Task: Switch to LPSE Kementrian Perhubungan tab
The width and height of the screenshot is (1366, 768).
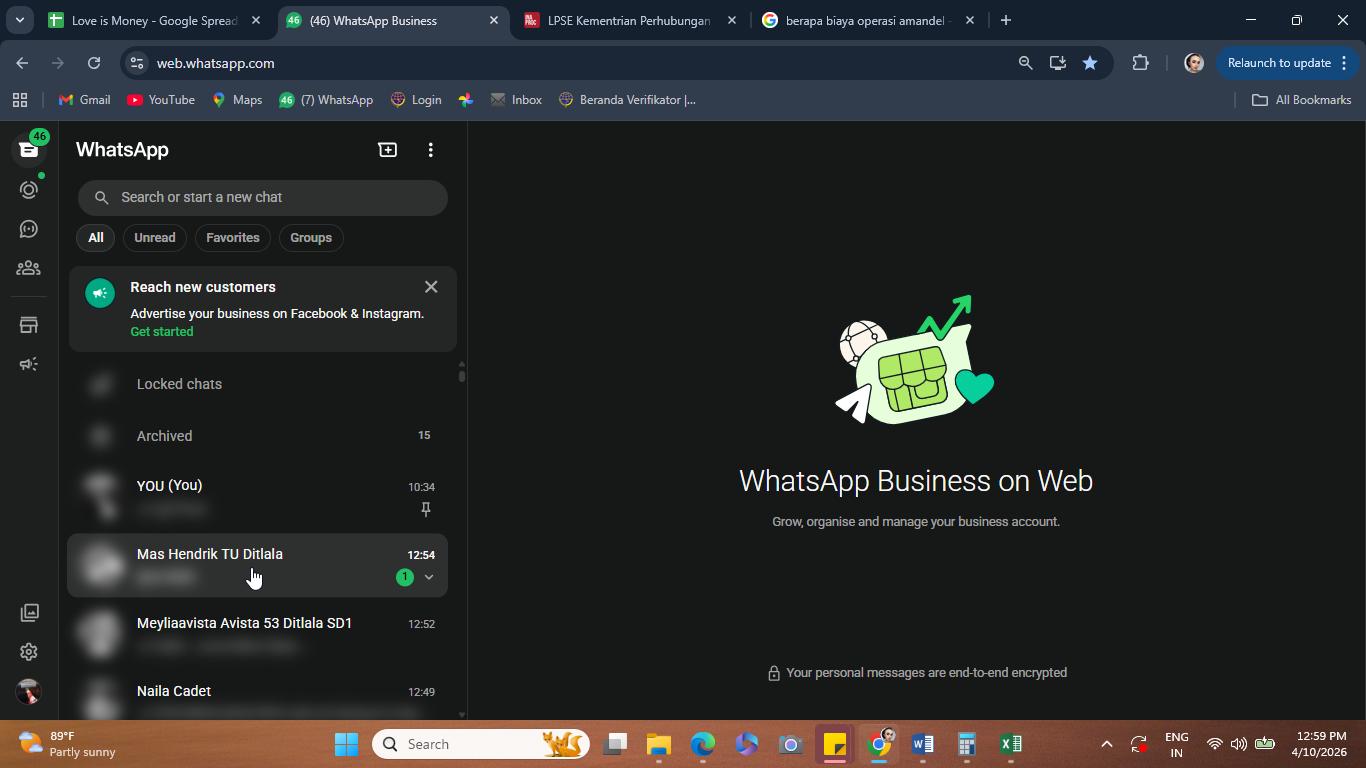Action: point(630,20)
